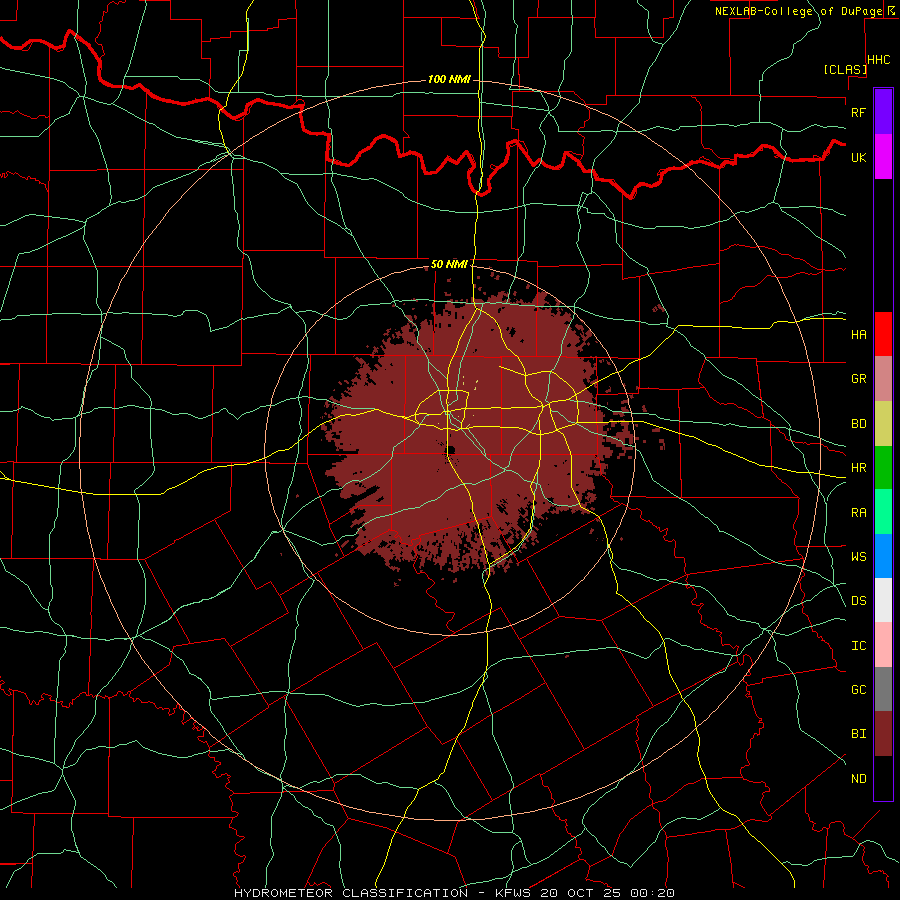Pick the white DS legend swatch
Screen dimensions: 900x900
point(883,600)
